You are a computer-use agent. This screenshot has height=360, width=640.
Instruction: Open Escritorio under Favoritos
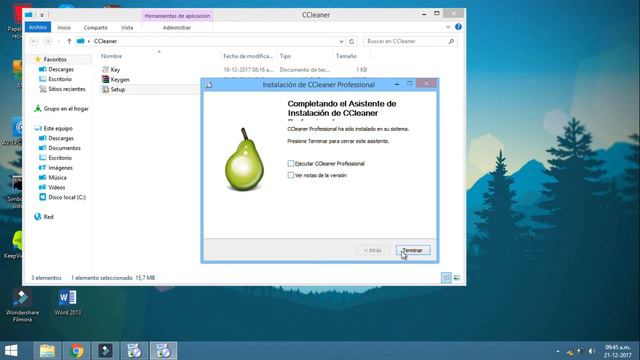[x=60, y=79]
